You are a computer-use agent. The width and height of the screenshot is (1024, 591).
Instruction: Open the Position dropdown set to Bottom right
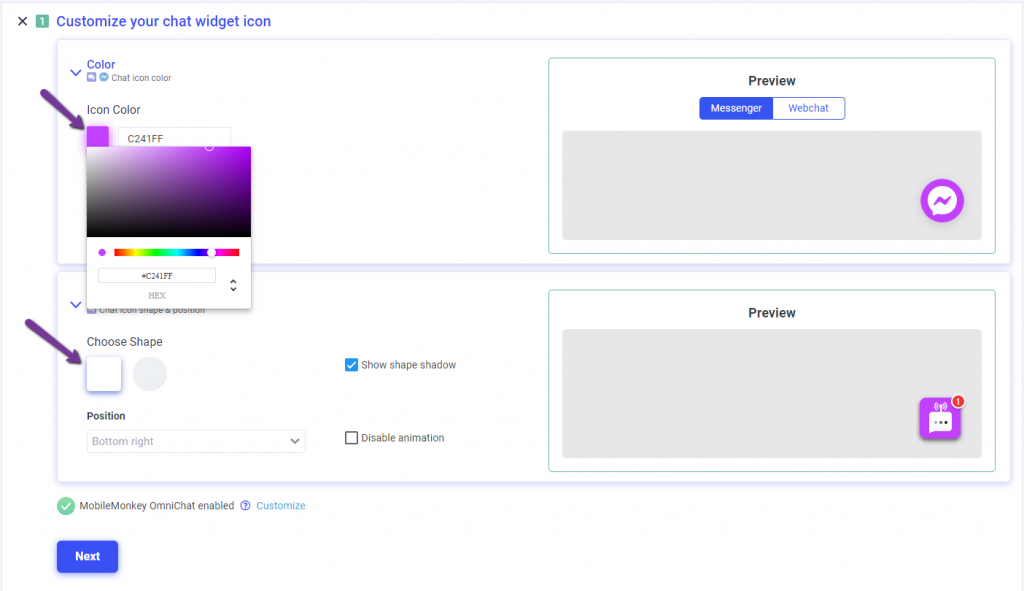196,441
